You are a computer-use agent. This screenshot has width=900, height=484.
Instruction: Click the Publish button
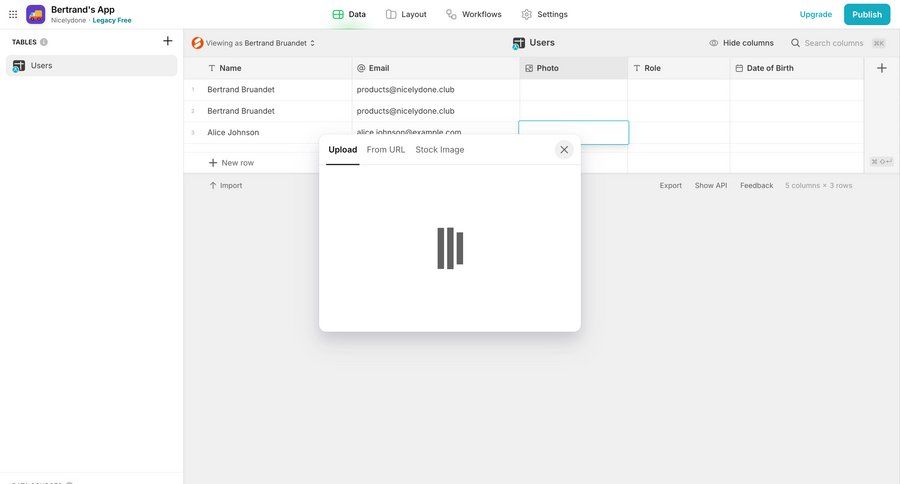point(867,14)
